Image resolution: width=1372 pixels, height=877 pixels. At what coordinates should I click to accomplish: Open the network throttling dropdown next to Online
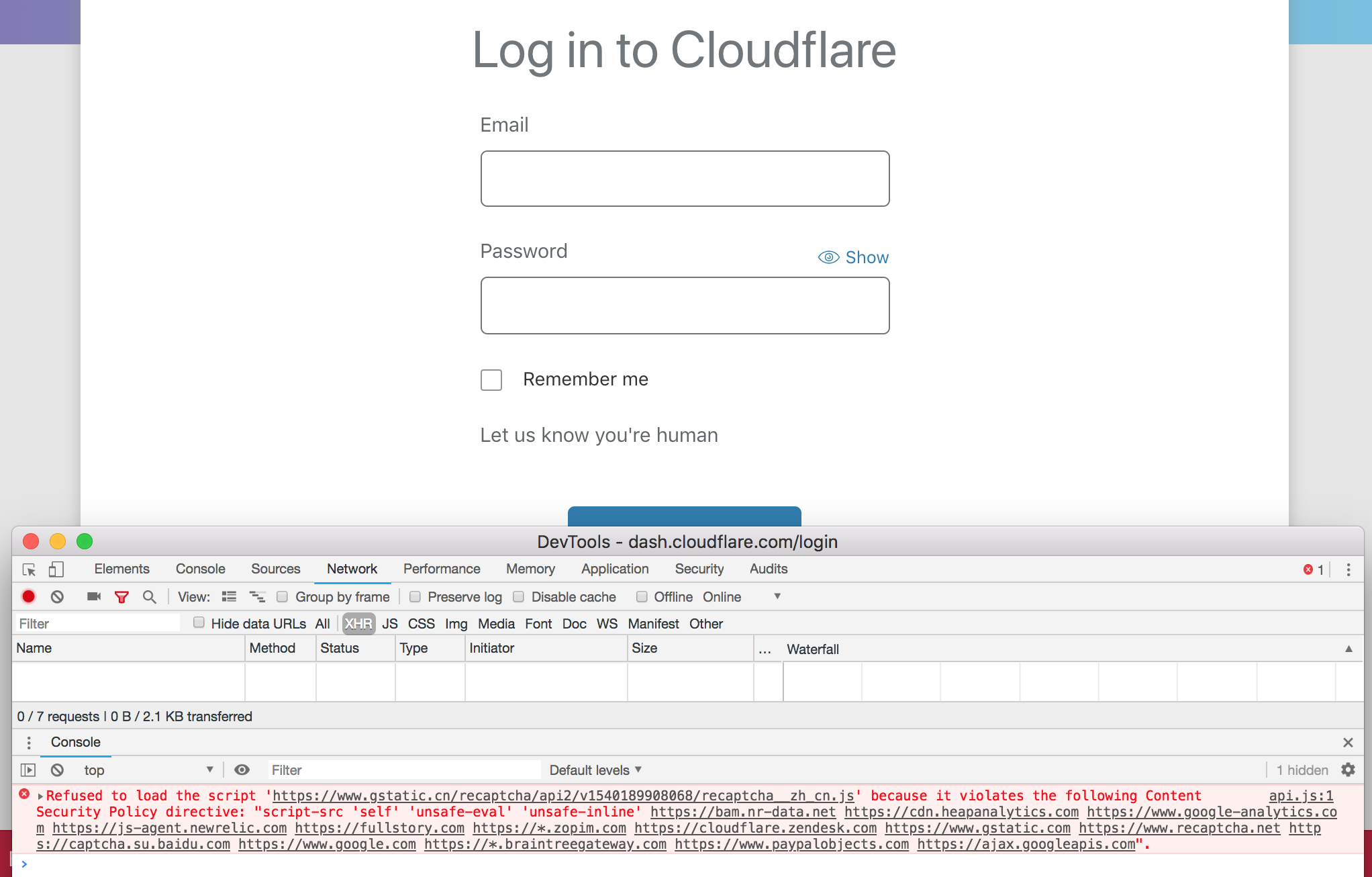pyautogui.click(x=777, y=596)
